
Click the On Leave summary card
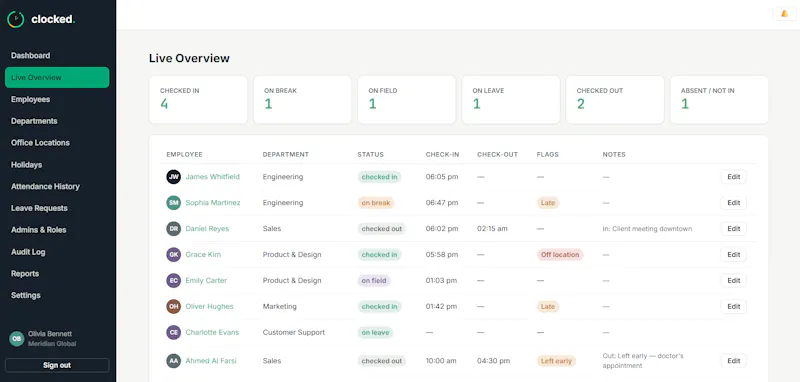coord(511,100)
